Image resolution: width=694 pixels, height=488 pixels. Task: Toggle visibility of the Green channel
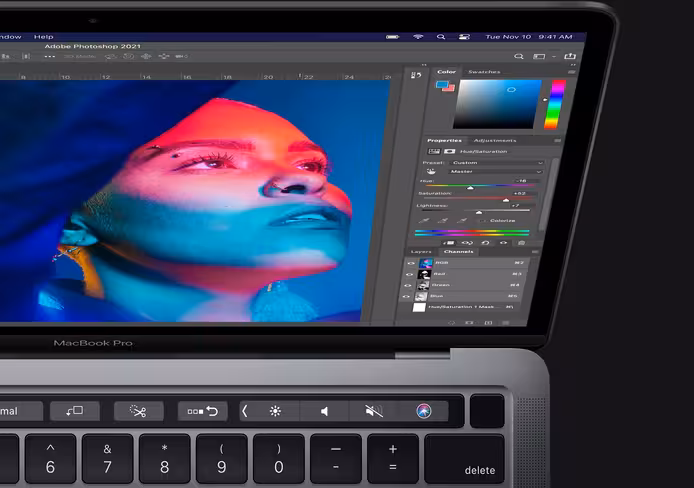pyautogui.click(x=408, y=285)
